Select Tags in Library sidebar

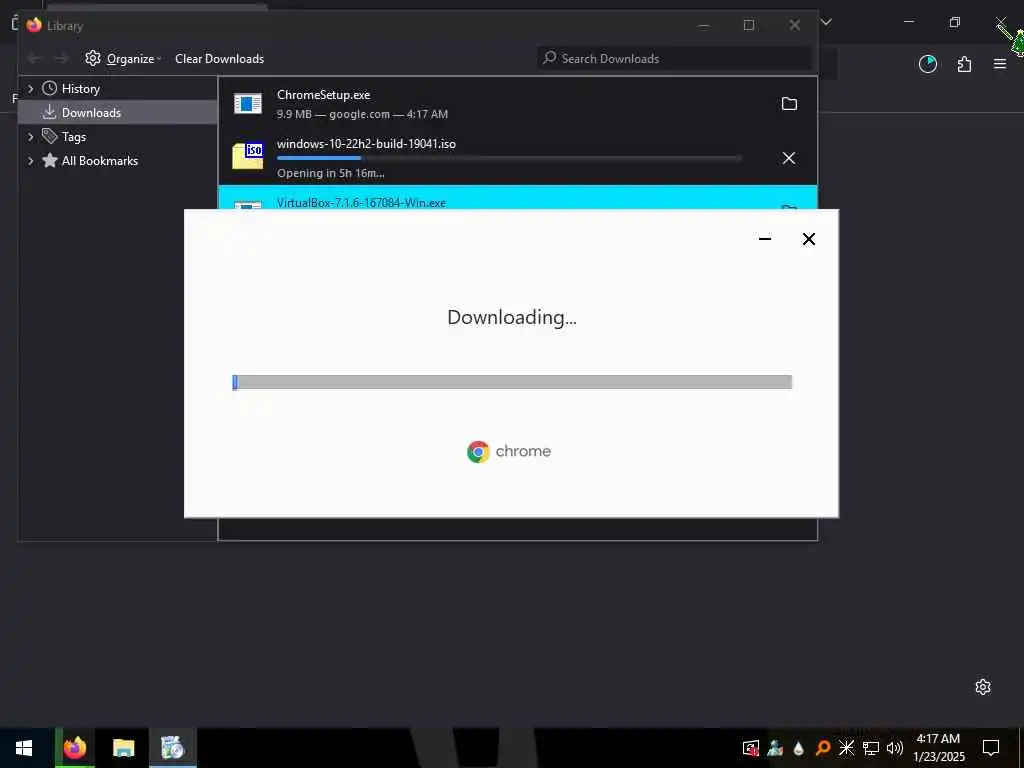pyautogui.click(x=73, y=136)
